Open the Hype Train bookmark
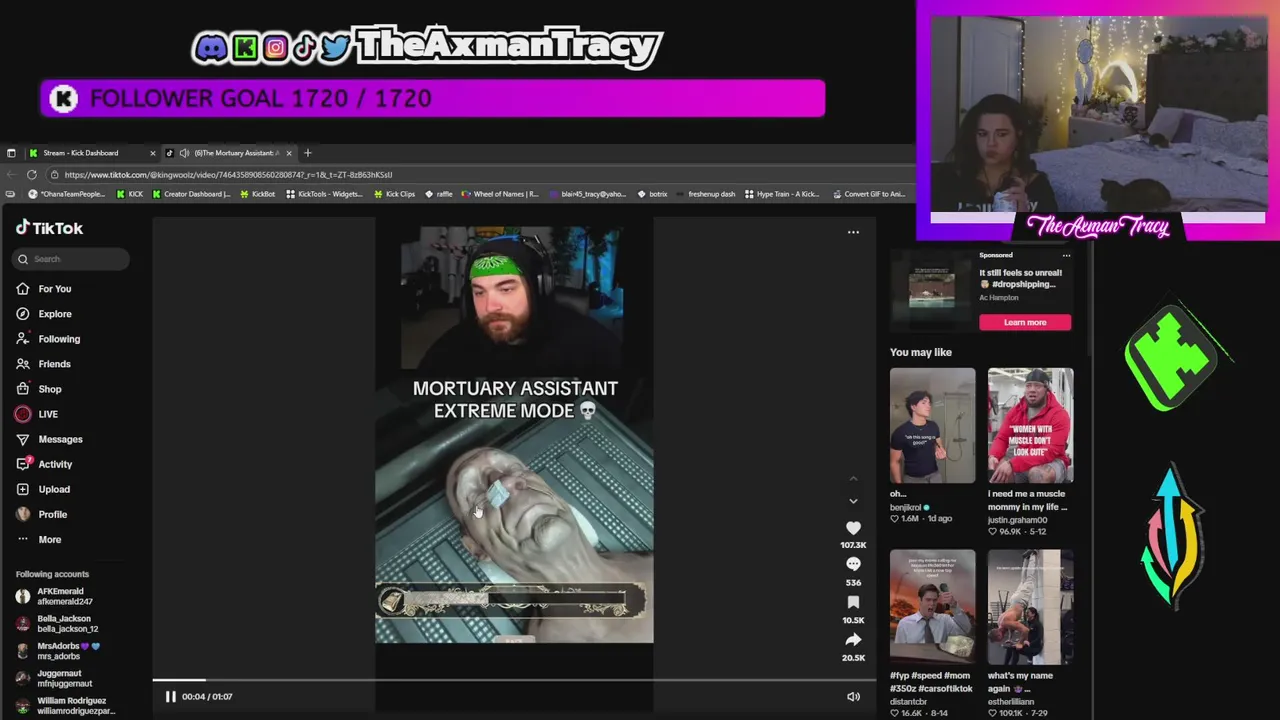The image size is (1280, 720). click(x=782, y=194)
